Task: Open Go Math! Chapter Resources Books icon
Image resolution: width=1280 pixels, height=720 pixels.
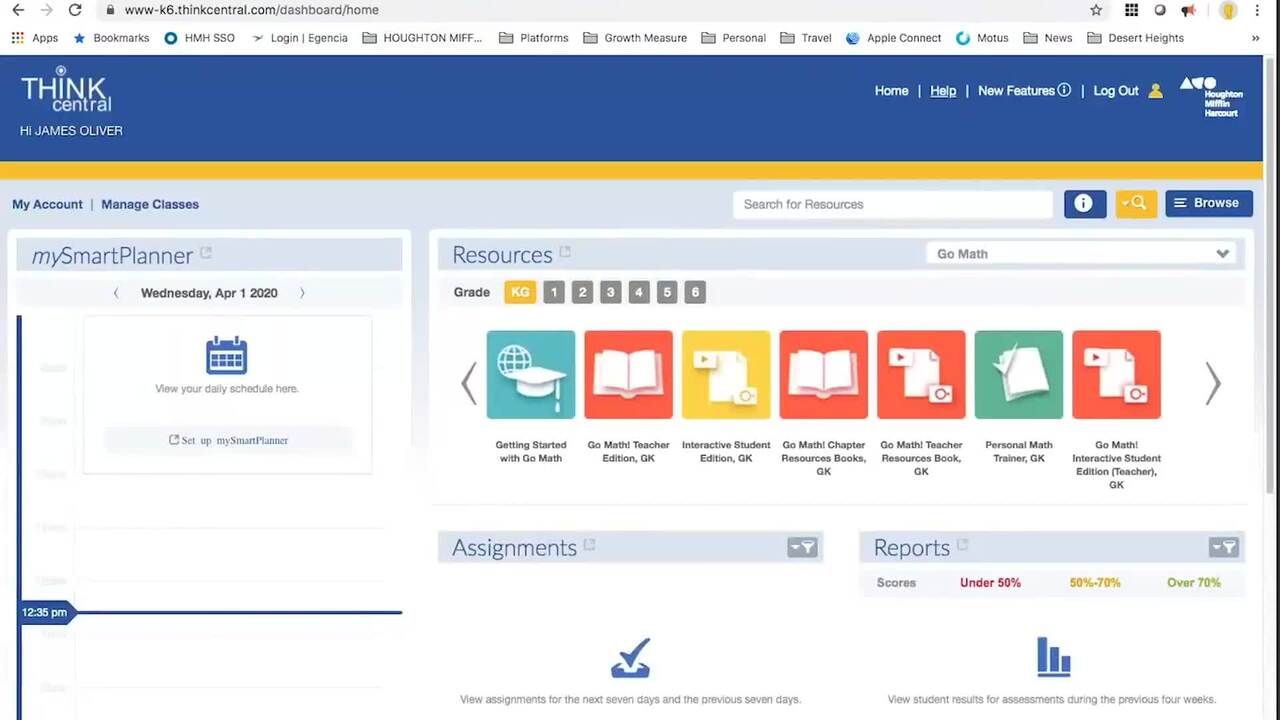Action: (x=824, y=375)
